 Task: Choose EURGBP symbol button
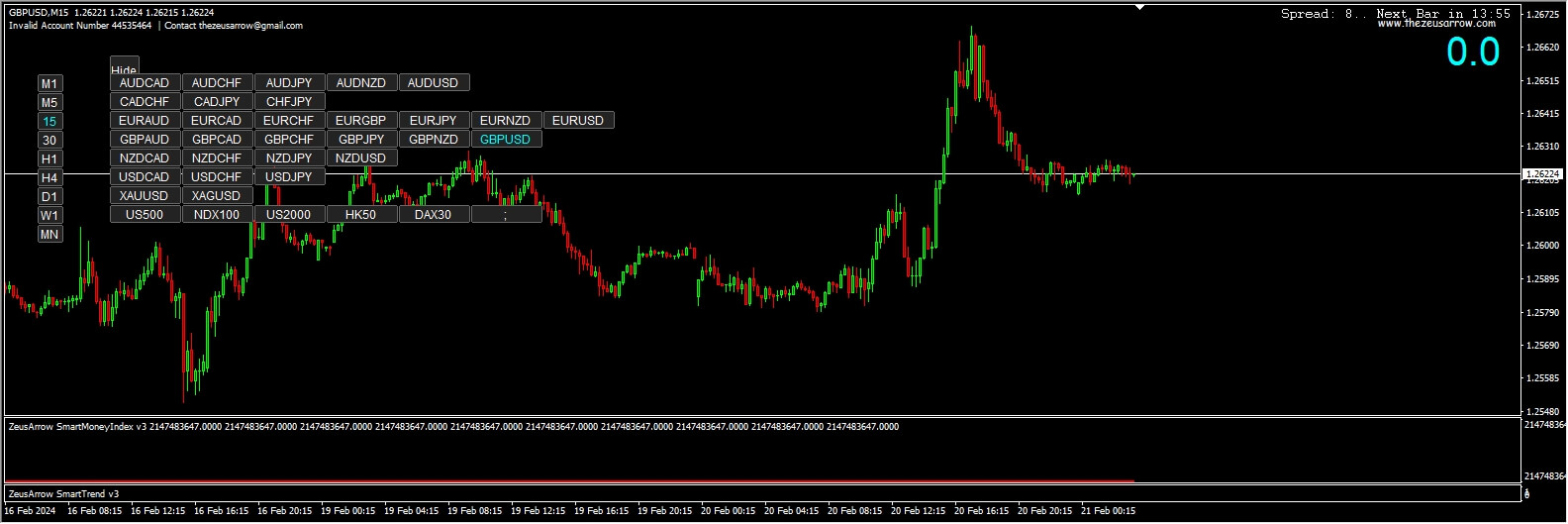pos(361,121)
